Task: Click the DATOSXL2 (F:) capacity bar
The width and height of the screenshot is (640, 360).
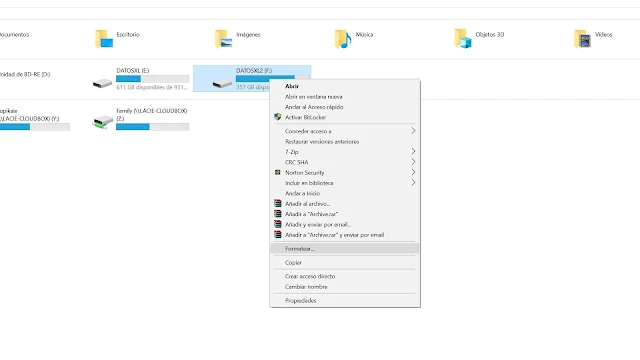Action: [x=272, y=78]
